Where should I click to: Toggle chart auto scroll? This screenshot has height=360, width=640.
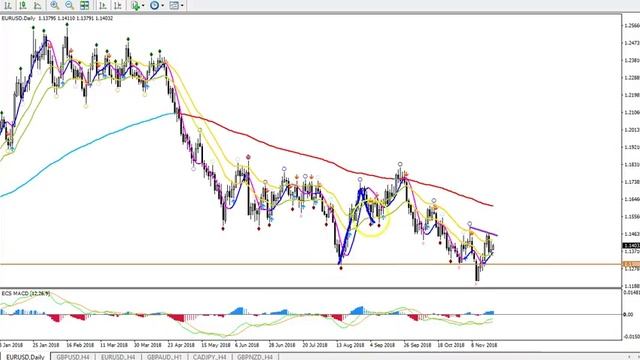103,5
